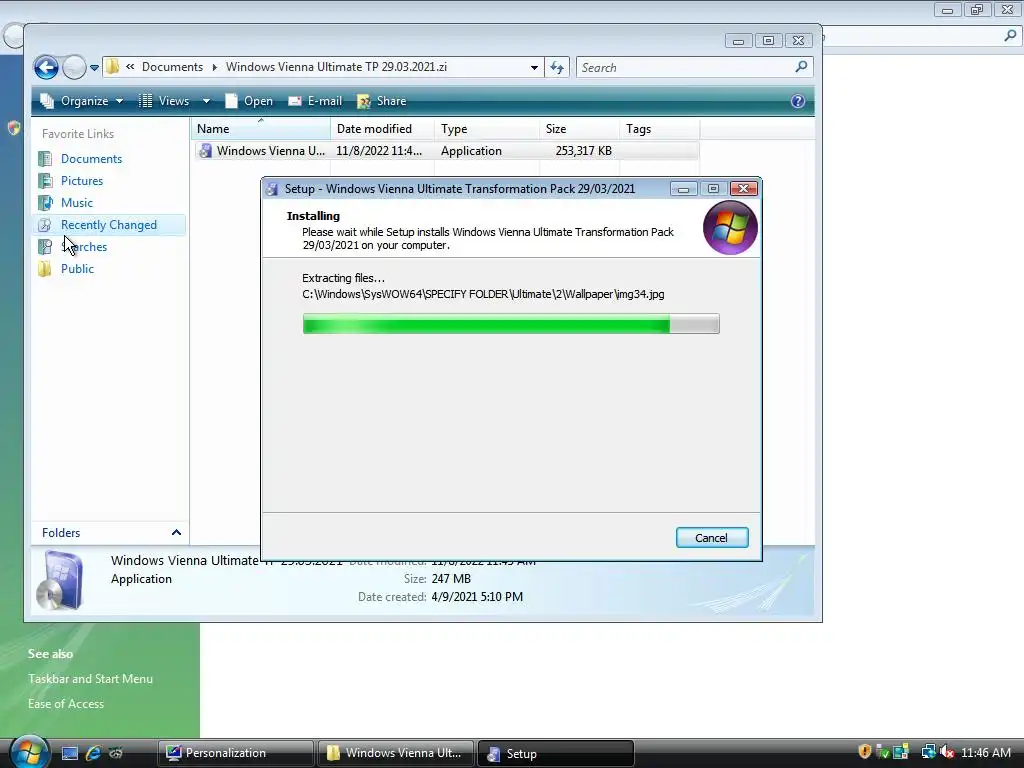Click the Pictures icon in Favorite Links
1024x768 pixels.
45,181
